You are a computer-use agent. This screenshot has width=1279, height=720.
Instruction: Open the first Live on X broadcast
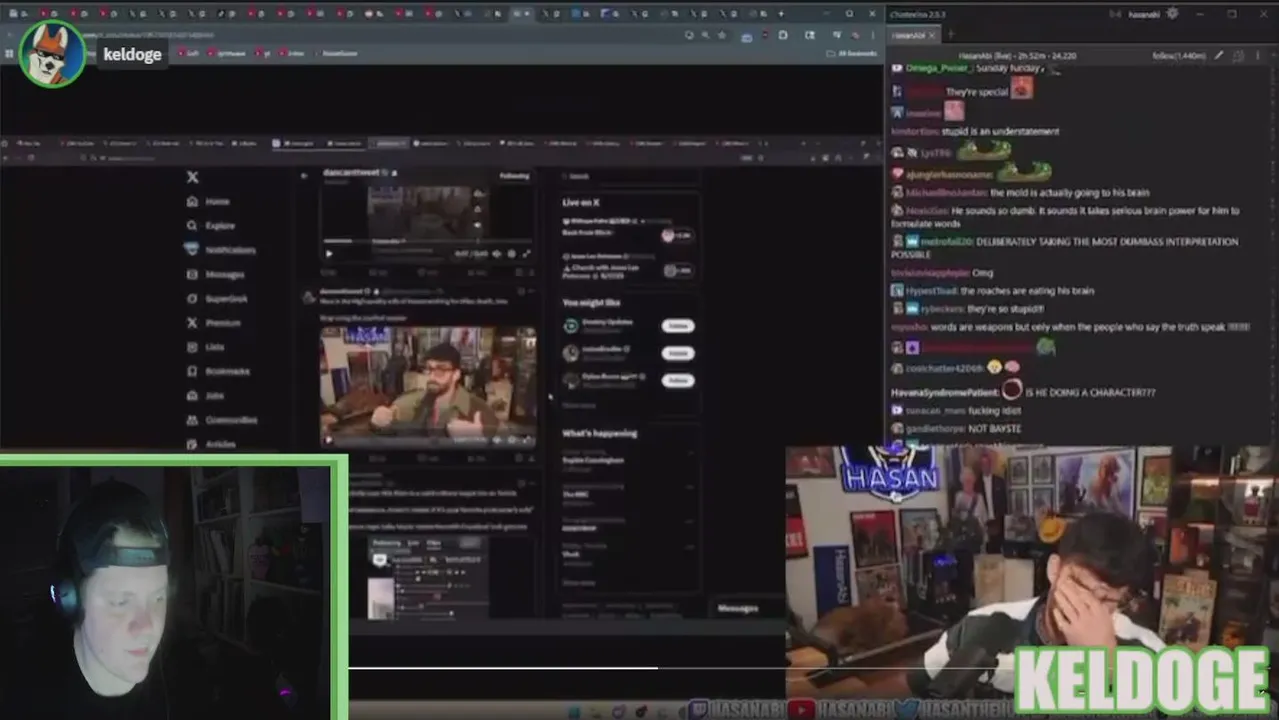(x=628, y=227)
